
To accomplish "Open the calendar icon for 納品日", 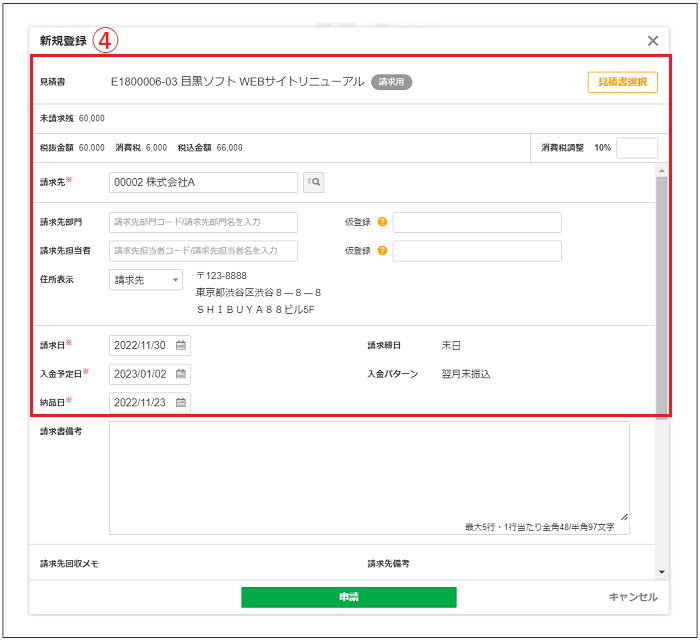I will [x=181, y=403].
